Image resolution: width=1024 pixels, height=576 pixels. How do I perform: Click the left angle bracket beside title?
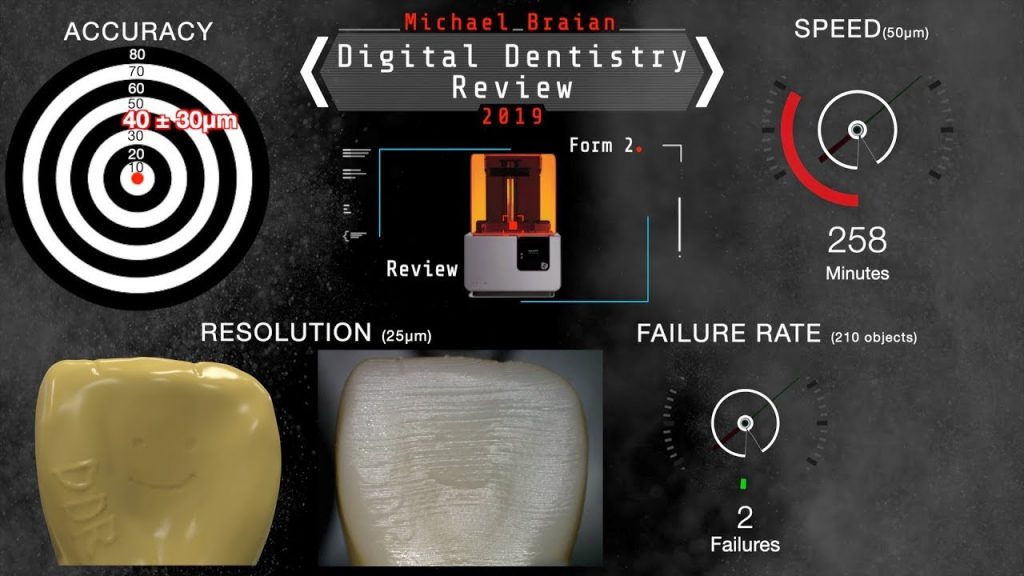point(315,72)
